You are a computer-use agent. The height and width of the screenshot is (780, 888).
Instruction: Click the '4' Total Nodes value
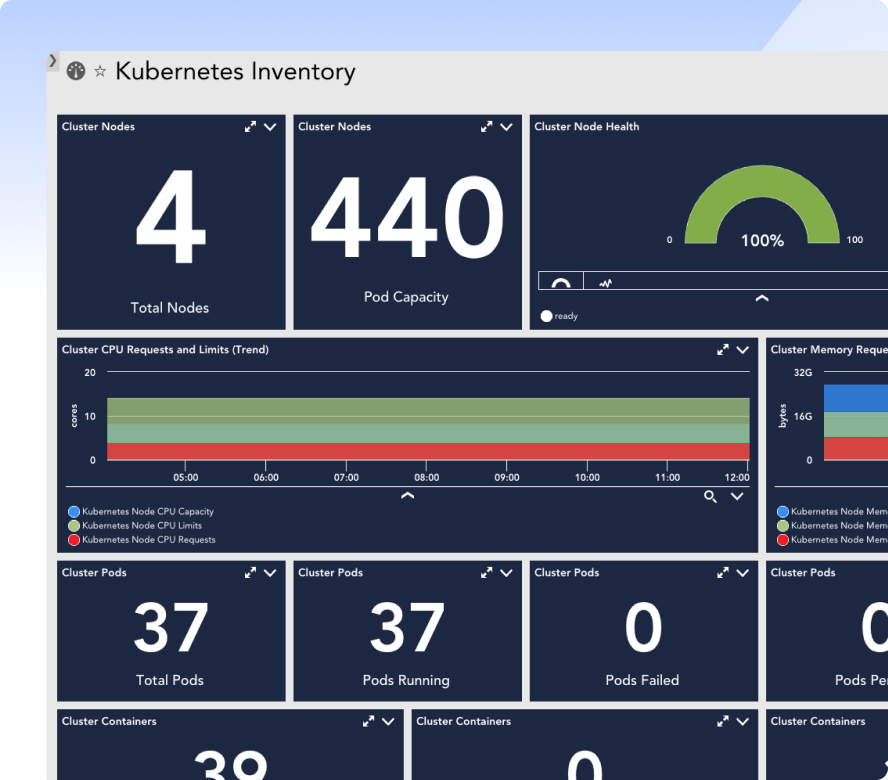click(170, 217)
